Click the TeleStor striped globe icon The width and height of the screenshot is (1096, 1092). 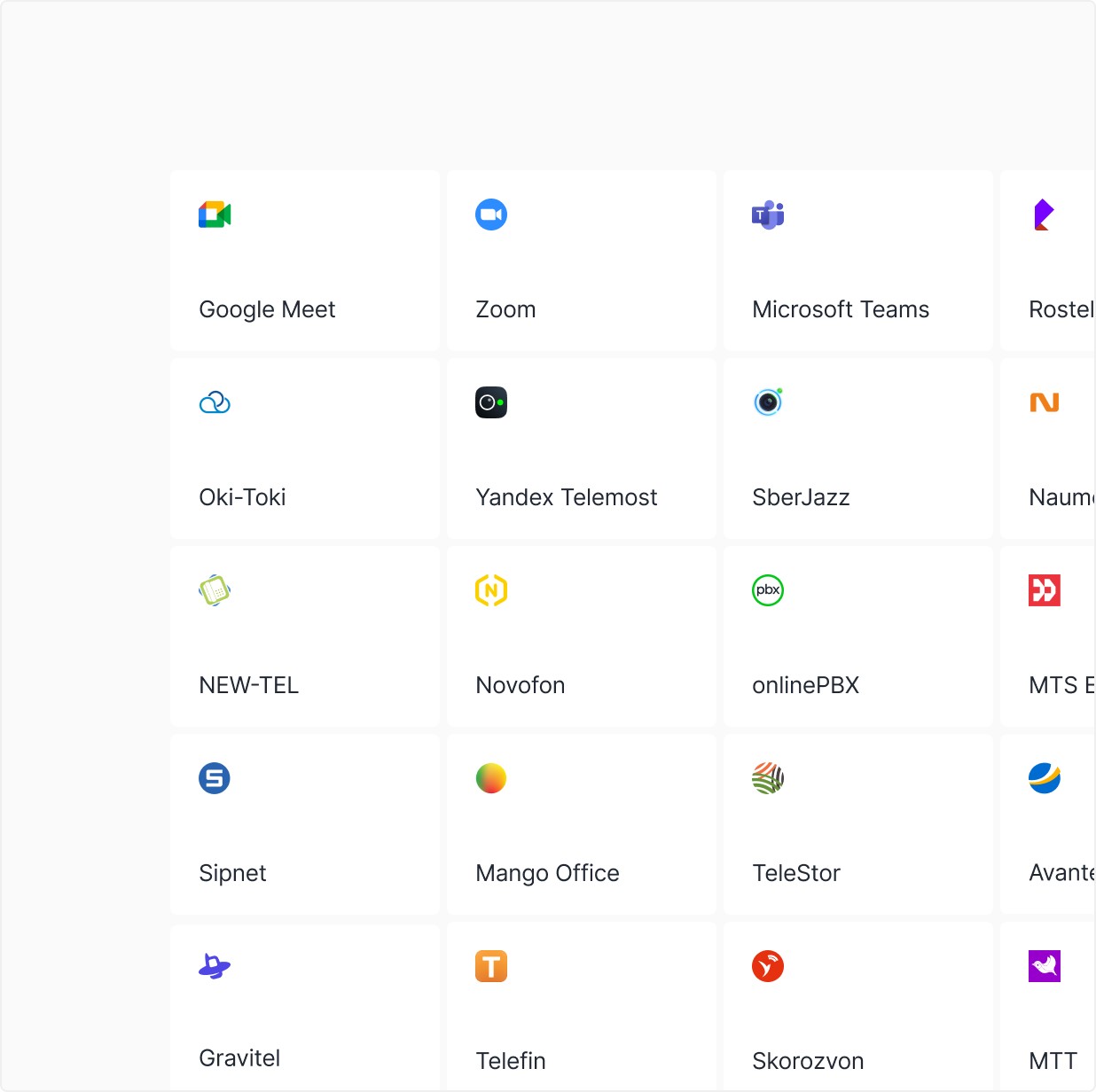pyautogui.click(x=768, y=778)
